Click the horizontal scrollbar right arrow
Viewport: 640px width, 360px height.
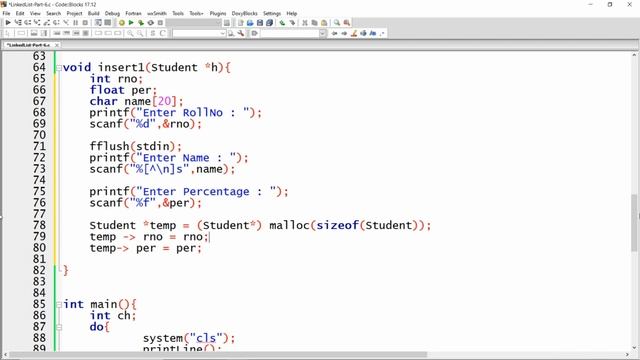coord(628,355)
